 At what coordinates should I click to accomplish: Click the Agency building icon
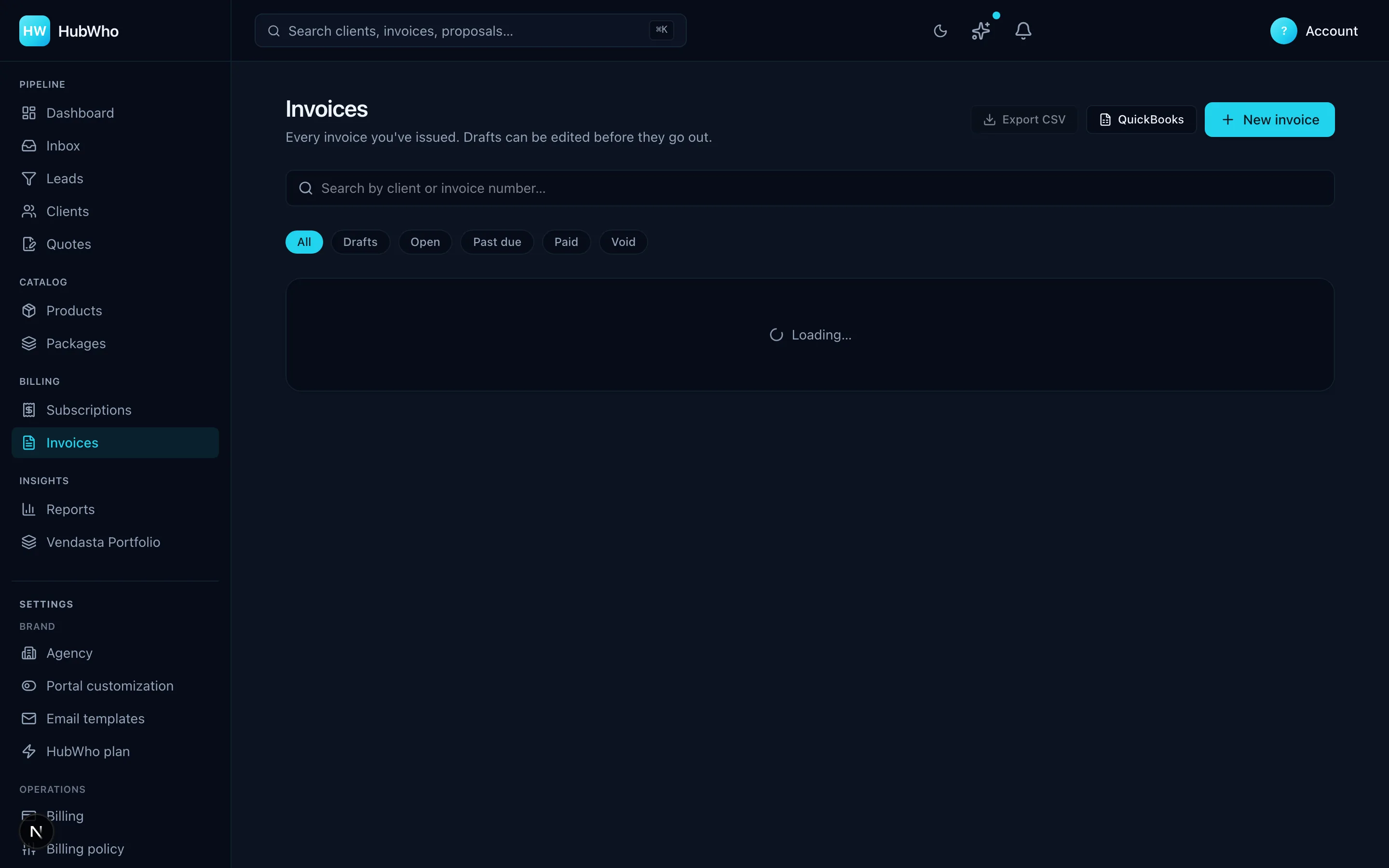pos(29,653)
